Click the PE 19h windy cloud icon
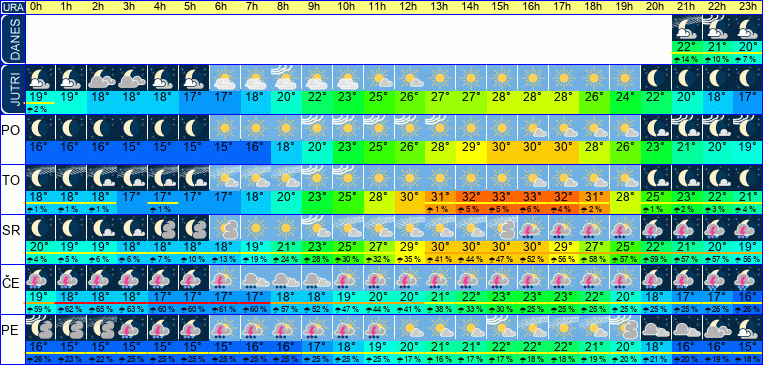 point(624,328)
